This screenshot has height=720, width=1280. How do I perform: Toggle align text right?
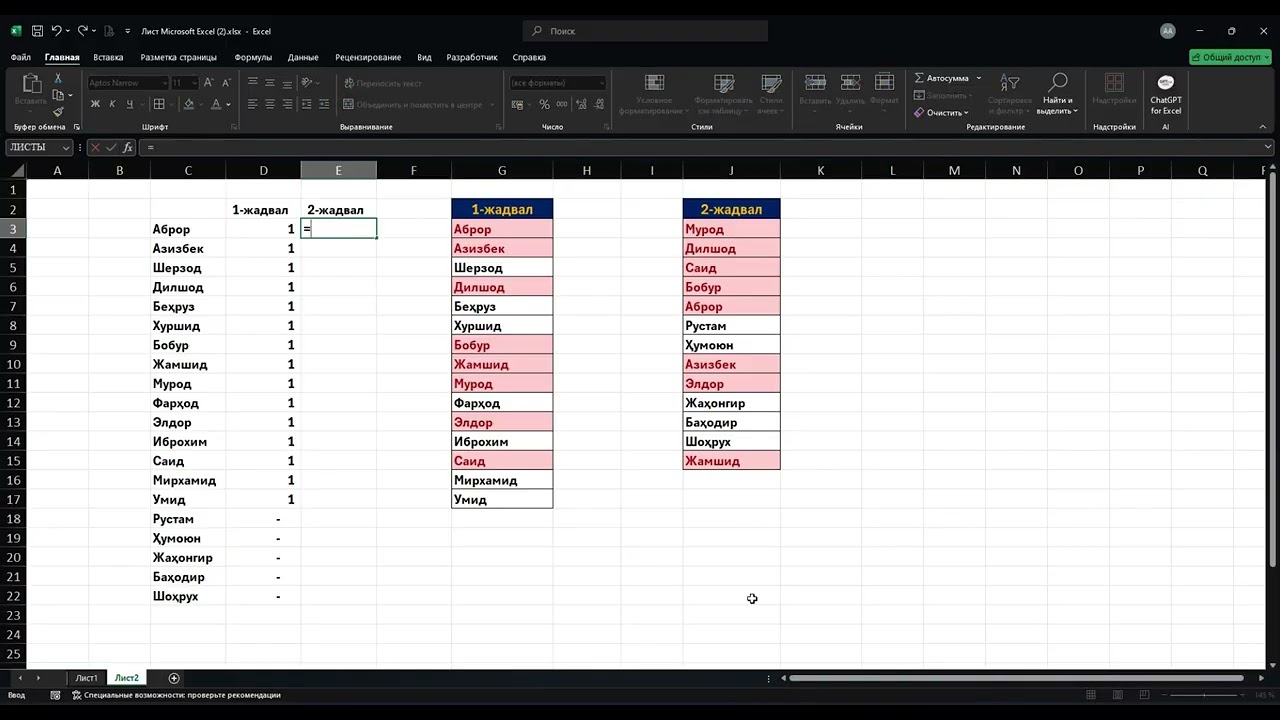pos(287,104)
